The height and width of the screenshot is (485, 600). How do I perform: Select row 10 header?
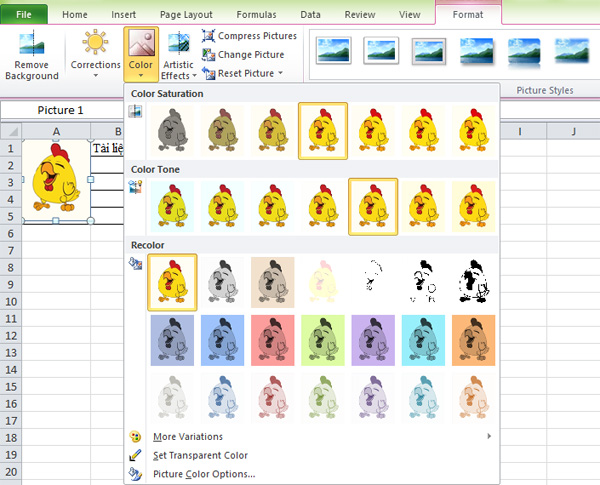click(11, 302)
